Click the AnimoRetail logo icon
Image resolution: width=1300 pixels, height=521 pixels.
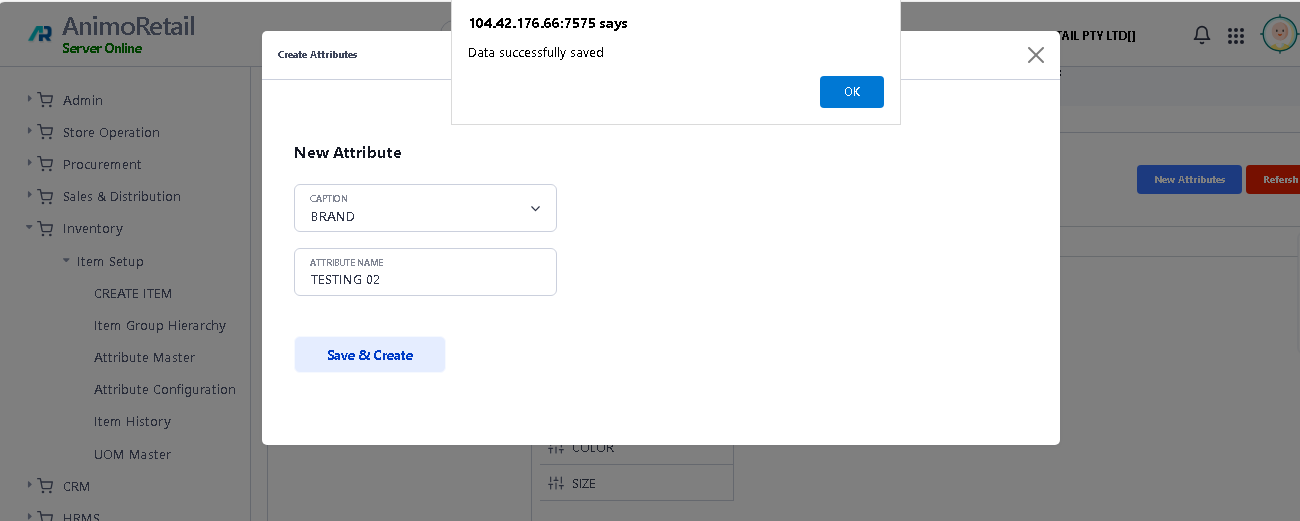(40, 33)
